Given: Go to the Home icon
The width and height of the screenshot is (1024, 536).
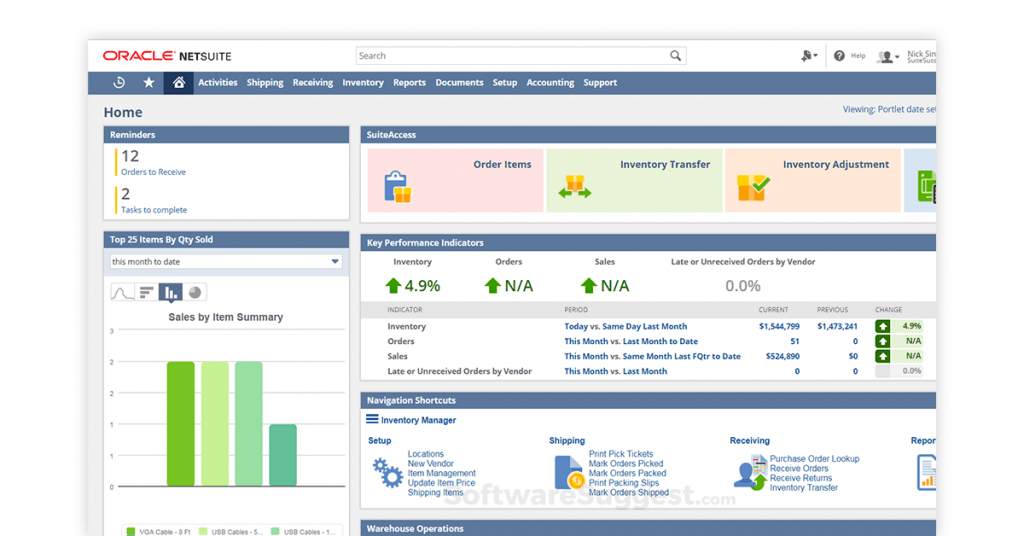Looking at the screenshot, I should 178,83.
